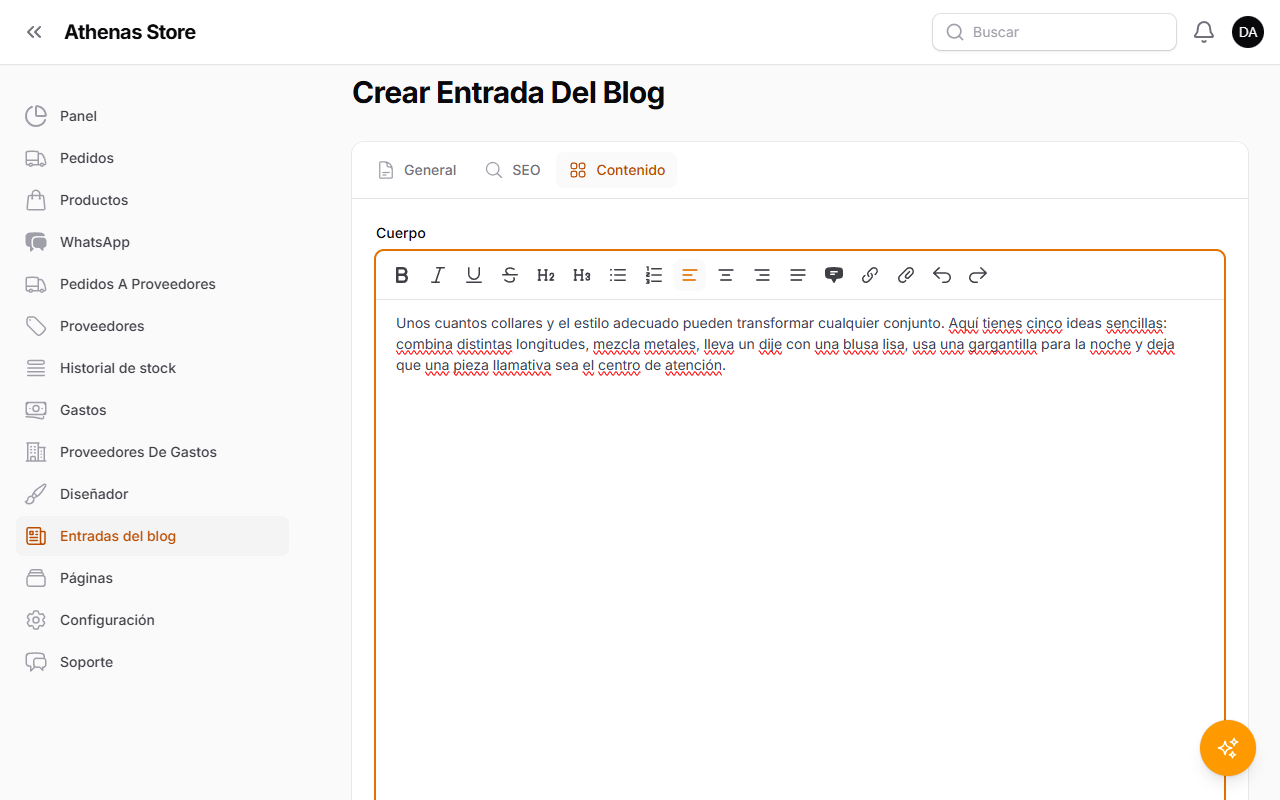Switch to the General tab
The width and height of the screenshot is (1280, 800).
tap(417, 170)
